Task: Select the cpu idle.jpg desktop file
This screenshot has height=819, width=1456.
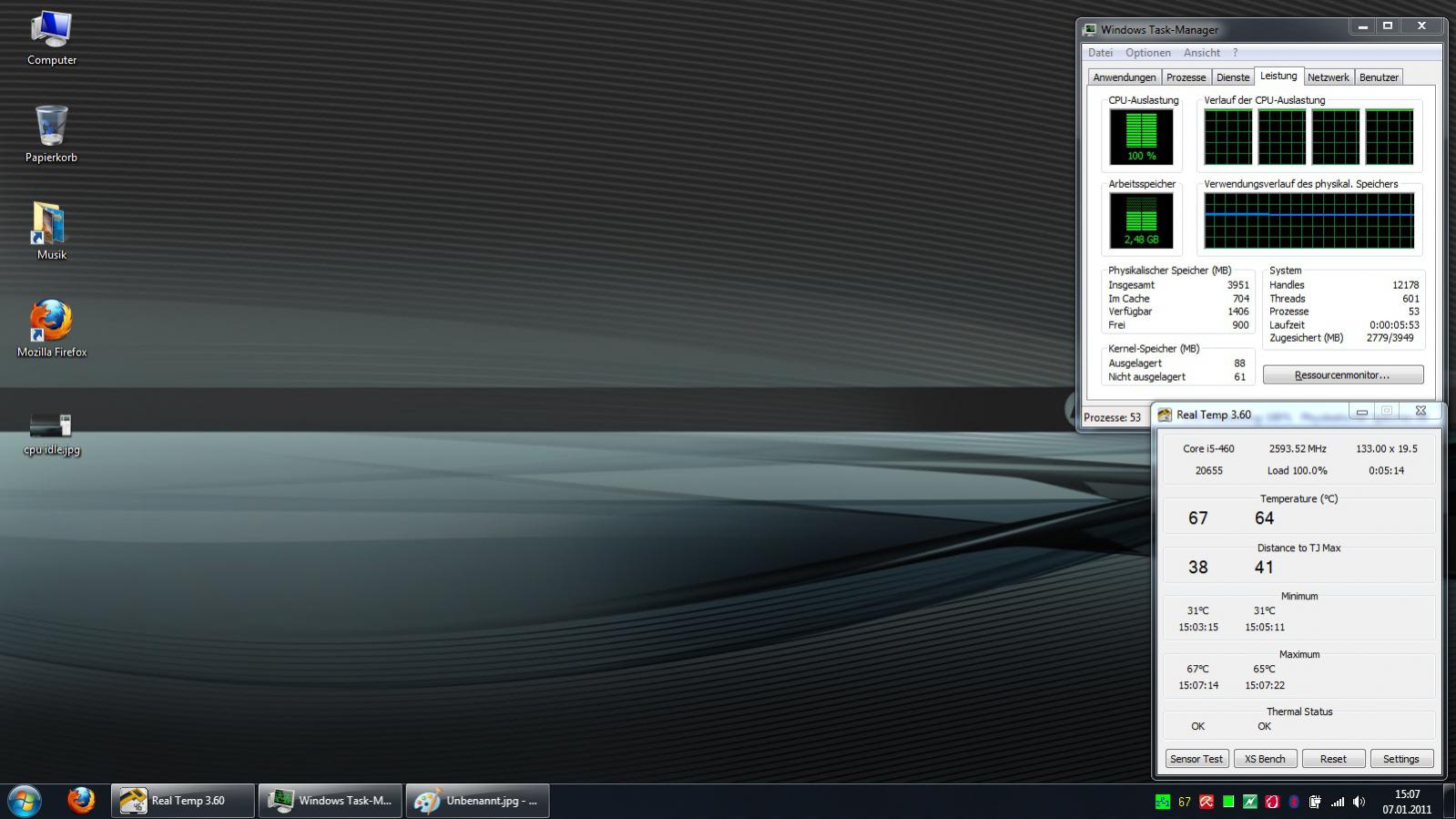Action: pyautogui.click(x=52, y=433)
